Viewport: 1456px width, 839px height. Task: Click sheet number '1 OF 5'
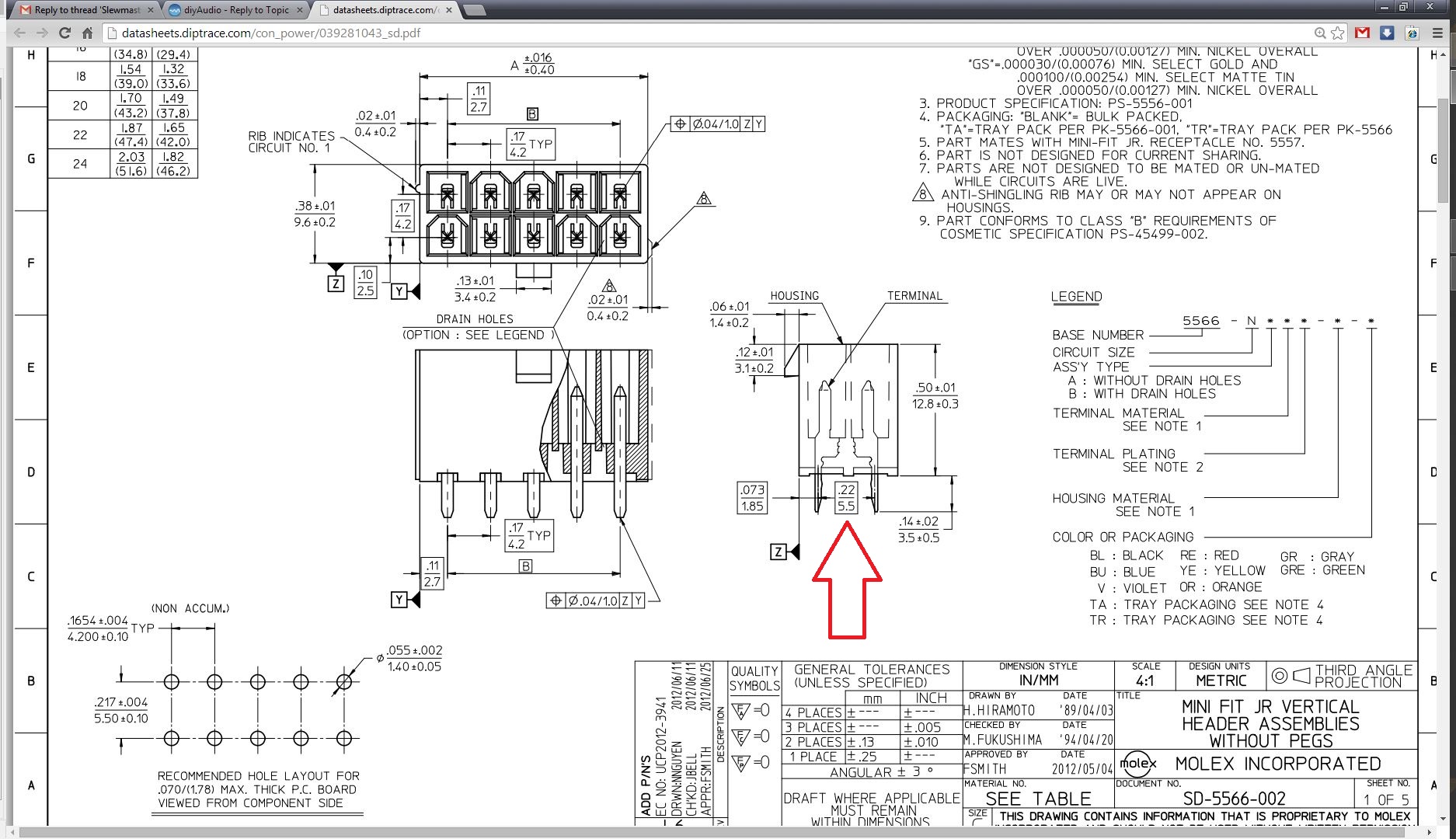click(1387, 799)
